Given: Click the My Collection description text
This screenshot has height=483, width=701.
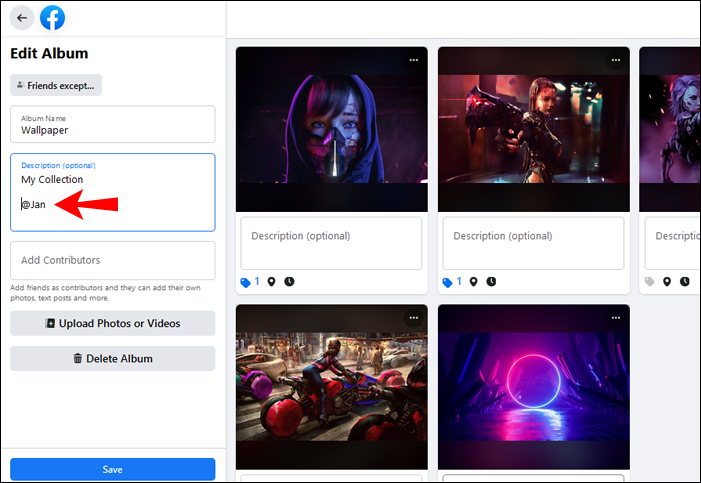Looking at the screenshot, I should pos(52,179).
